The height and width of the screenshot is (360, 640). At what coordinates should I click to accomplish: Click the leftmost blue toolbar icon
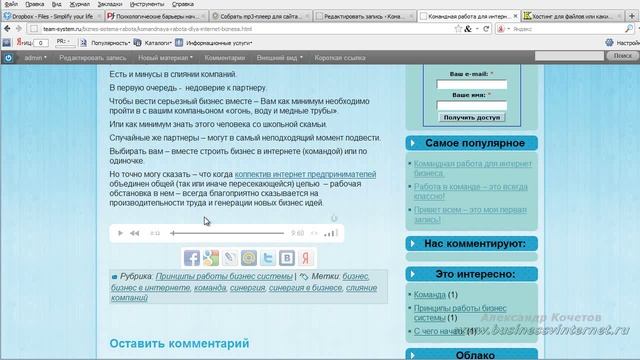[x=7, y=42]
